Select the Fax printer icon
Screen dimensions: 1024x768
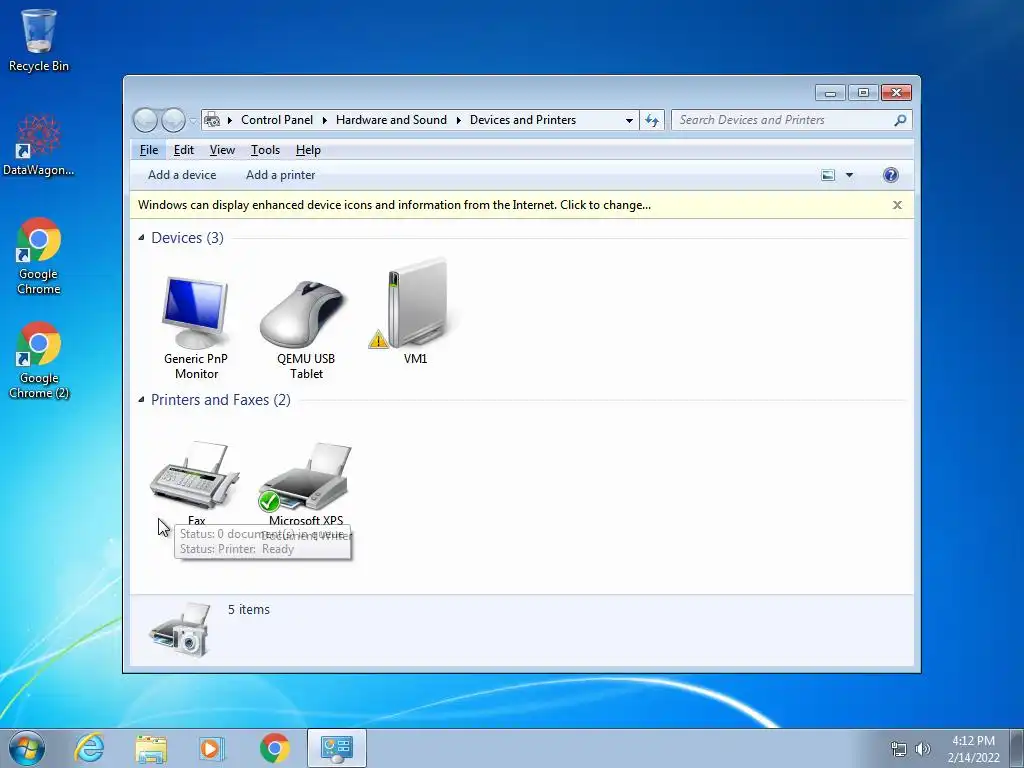pos(195,482)
